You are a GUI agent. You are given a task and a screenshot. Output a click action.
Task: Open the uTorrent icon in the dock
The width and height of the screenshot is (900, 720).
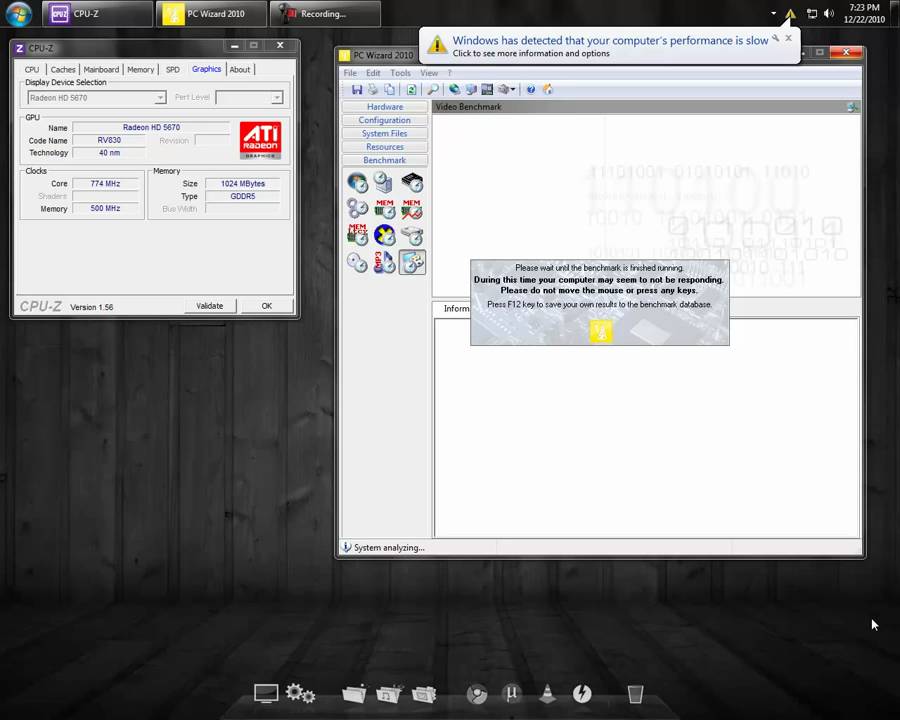(x=511, y=694)
